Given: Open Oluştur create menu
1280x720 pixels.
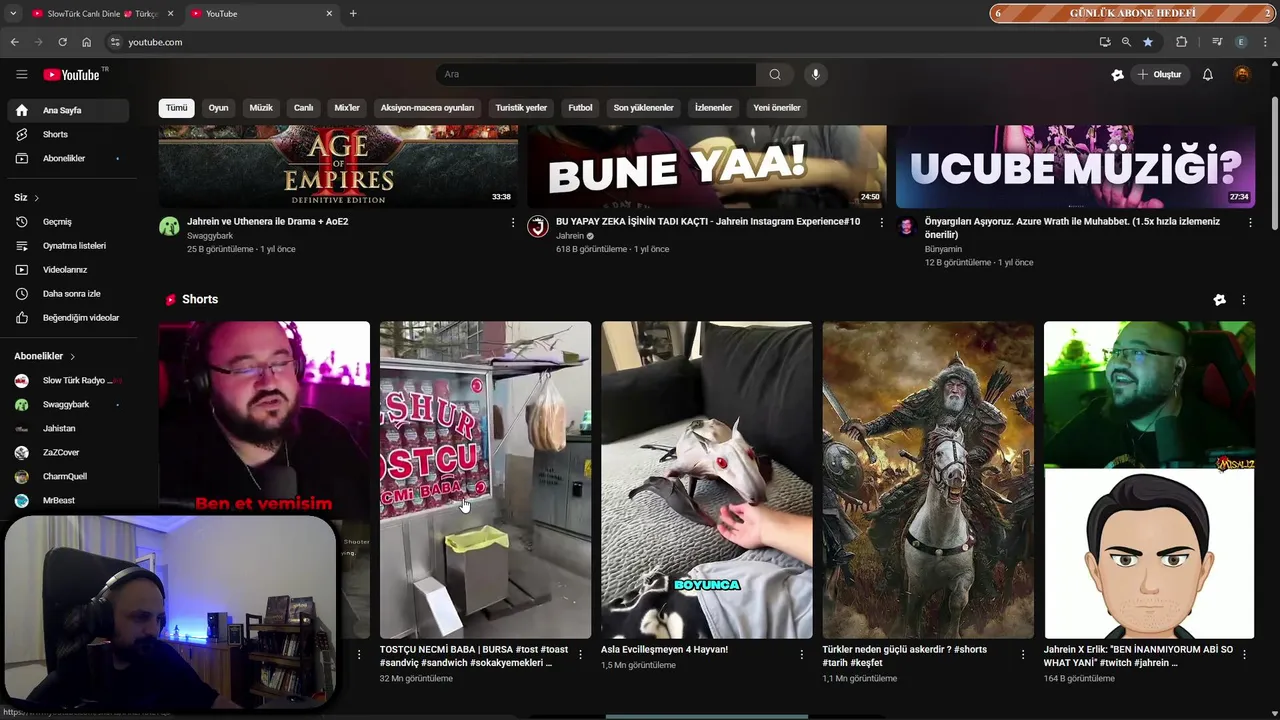Looking at the screenshot, I should (x=1159, y=74).
